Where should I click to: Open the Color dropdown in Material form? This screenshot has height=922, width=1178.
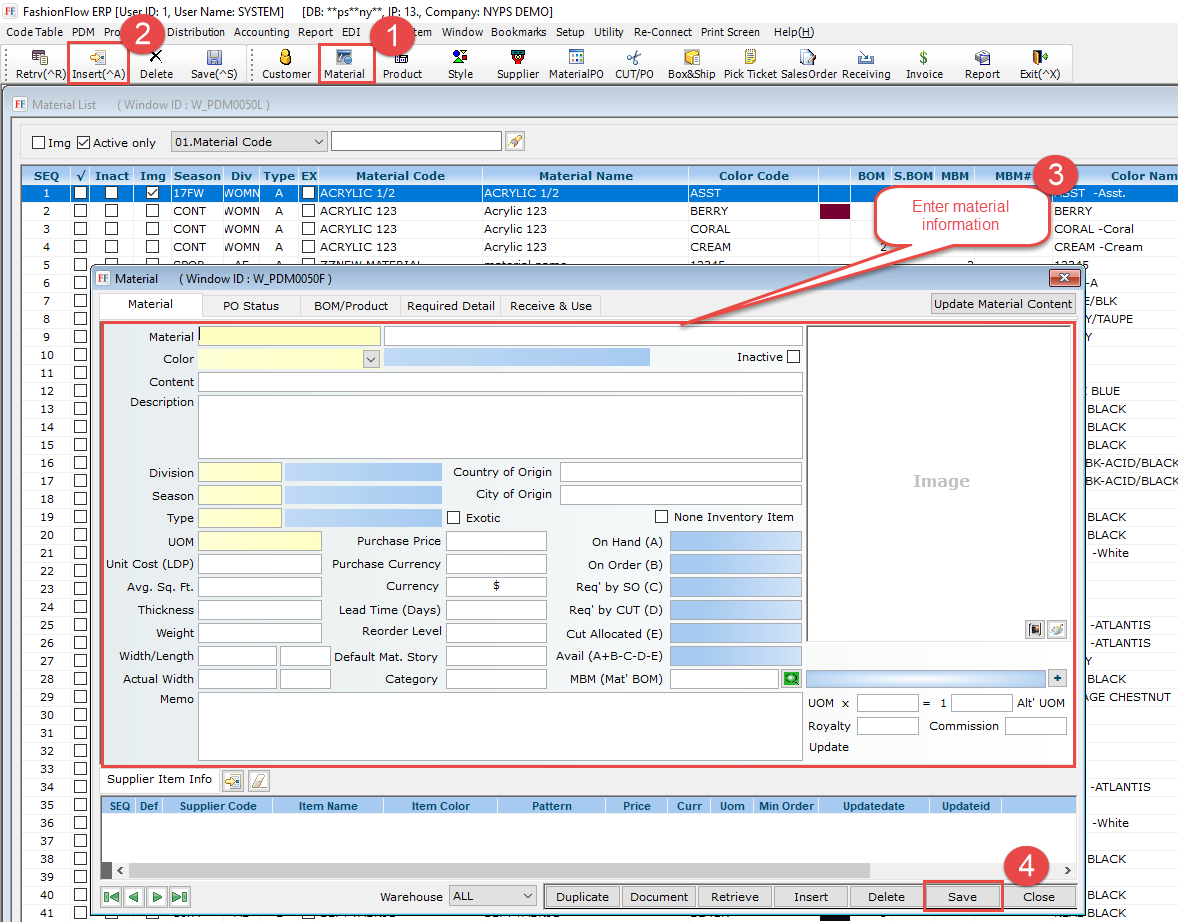[371, 359]
